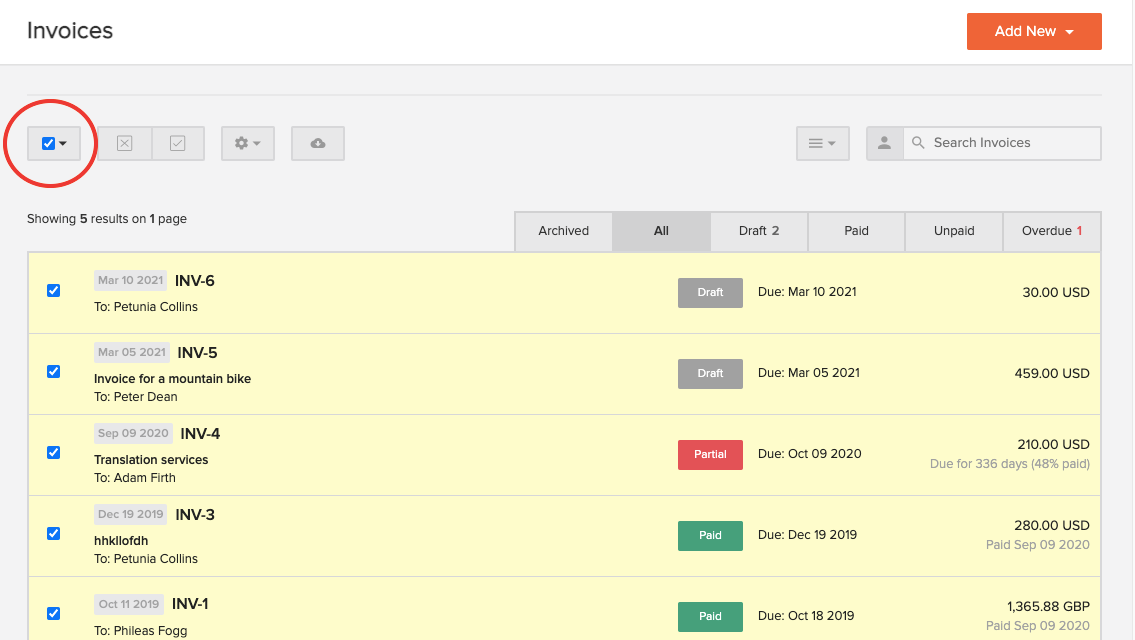Uncheck the INV-1 invoice checkbox
Viewport: 1135px width, 640px height.
point(54,613)
